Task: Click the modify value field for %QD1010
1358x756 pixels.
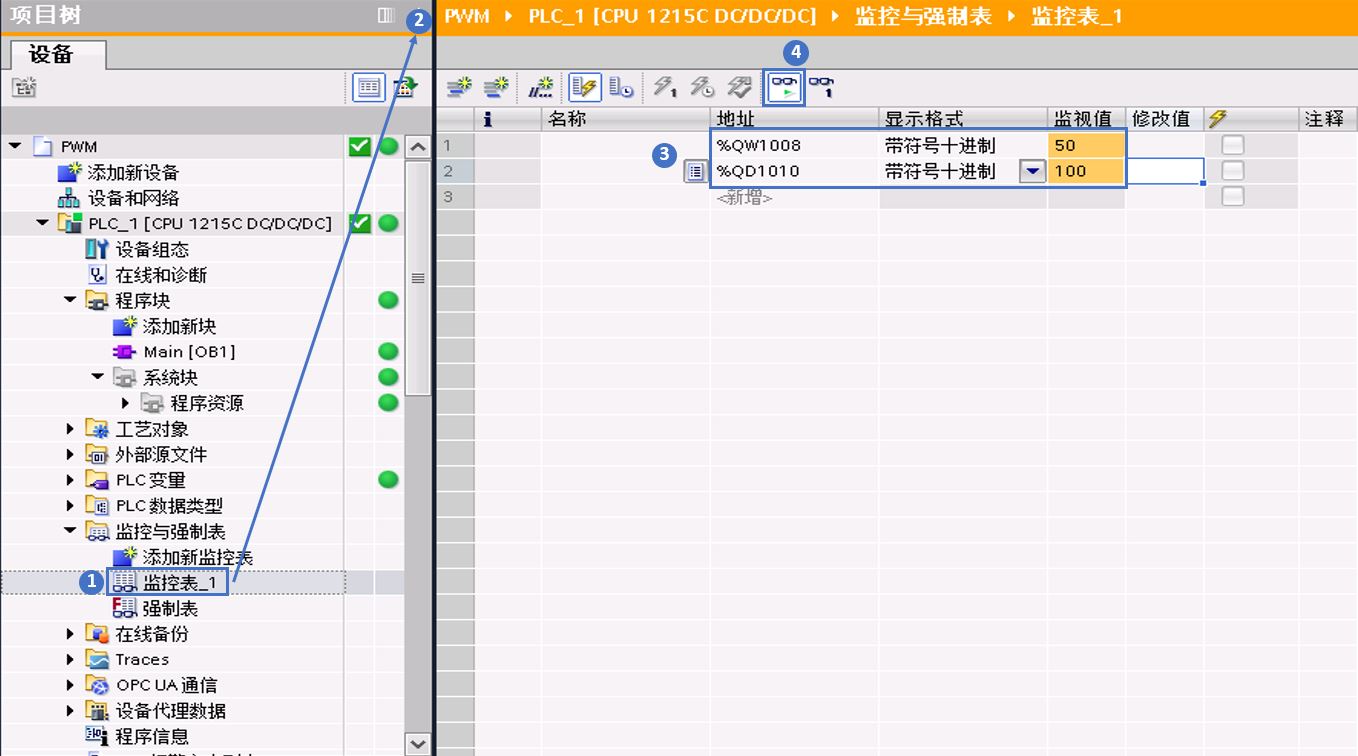Action: pyautogui.click(x=1165, y=171)
